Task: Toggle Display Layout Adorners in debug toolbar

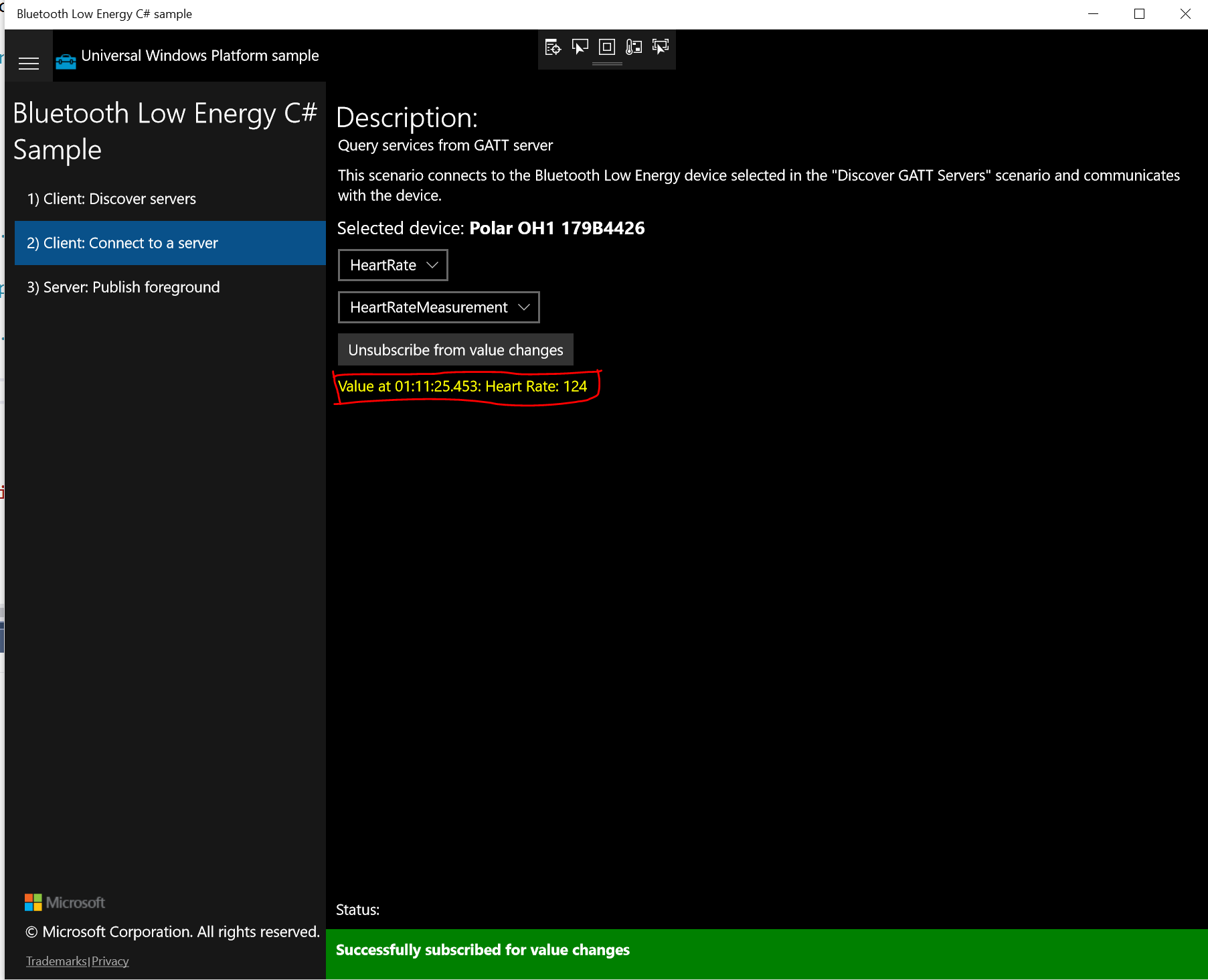Action: (607, 47)
